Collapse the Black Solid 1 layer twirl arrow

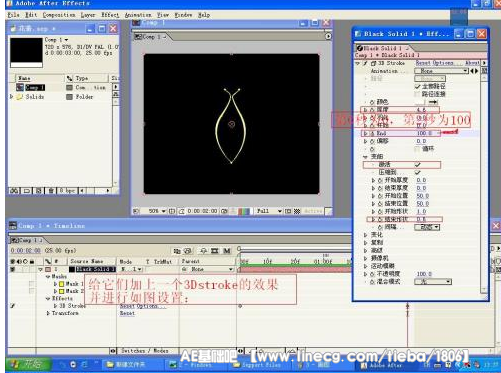[41, 269]
